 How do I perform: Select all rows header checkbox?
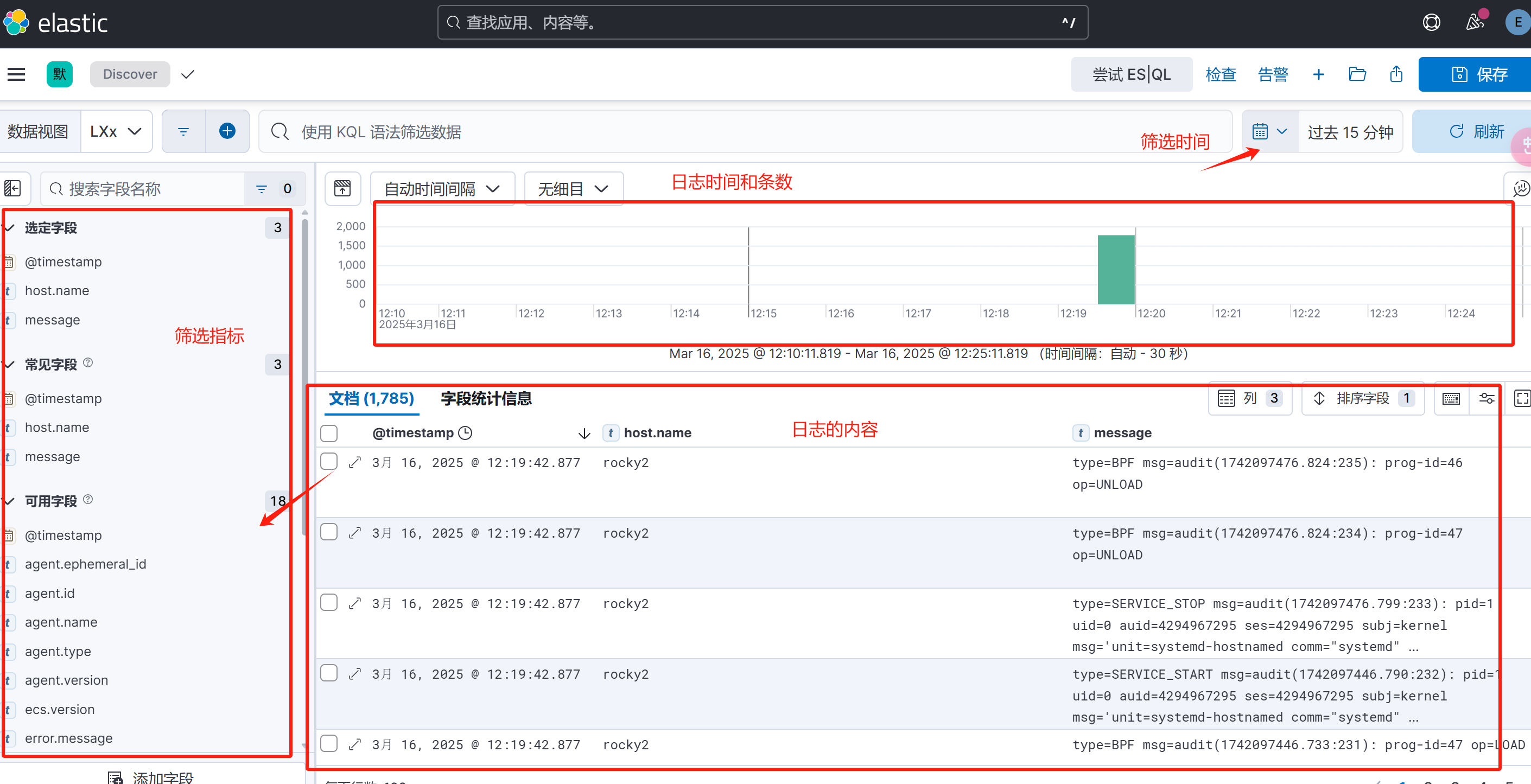[x=329, y=433]
